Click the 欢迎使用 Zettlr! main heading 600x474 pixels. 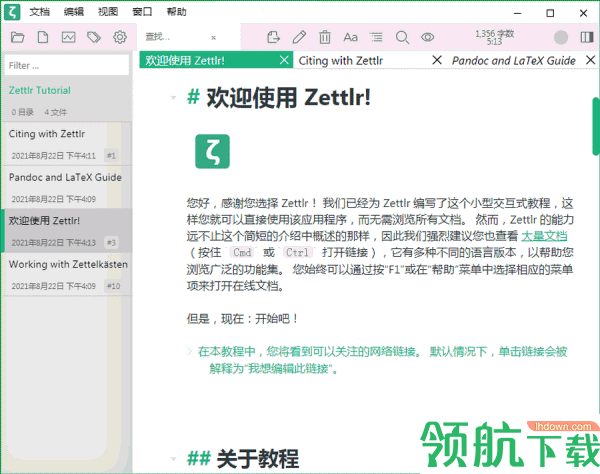coord(289,97)
